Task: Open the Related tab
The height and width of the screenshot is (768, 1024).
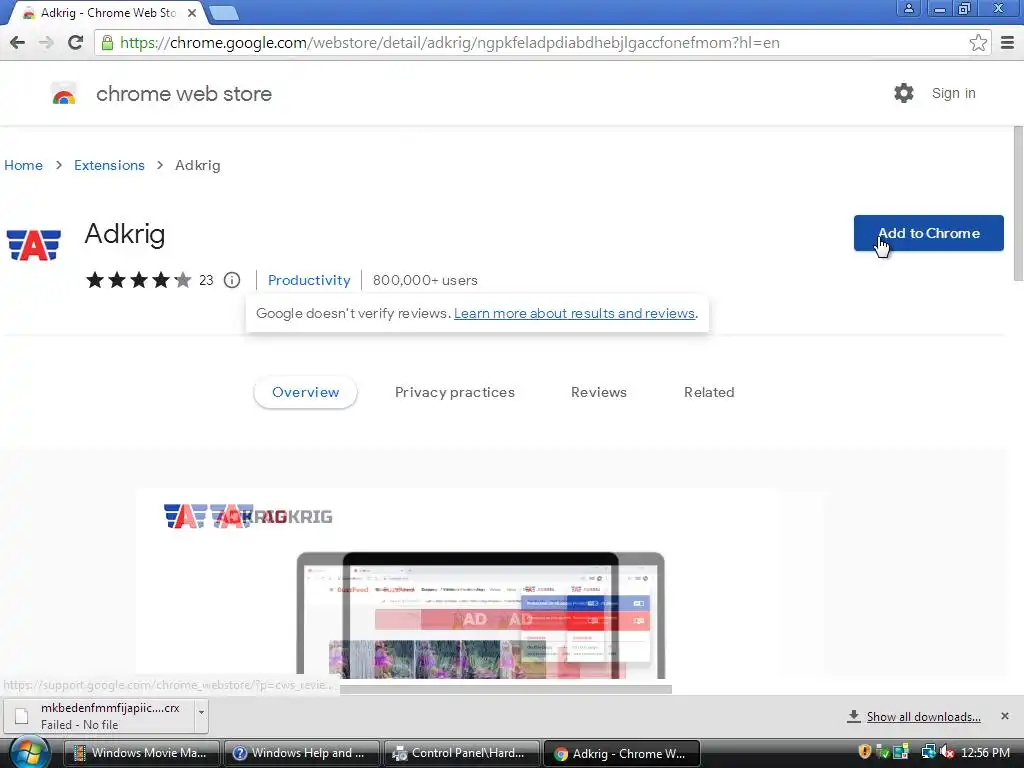Action: (x=709, y=392)
